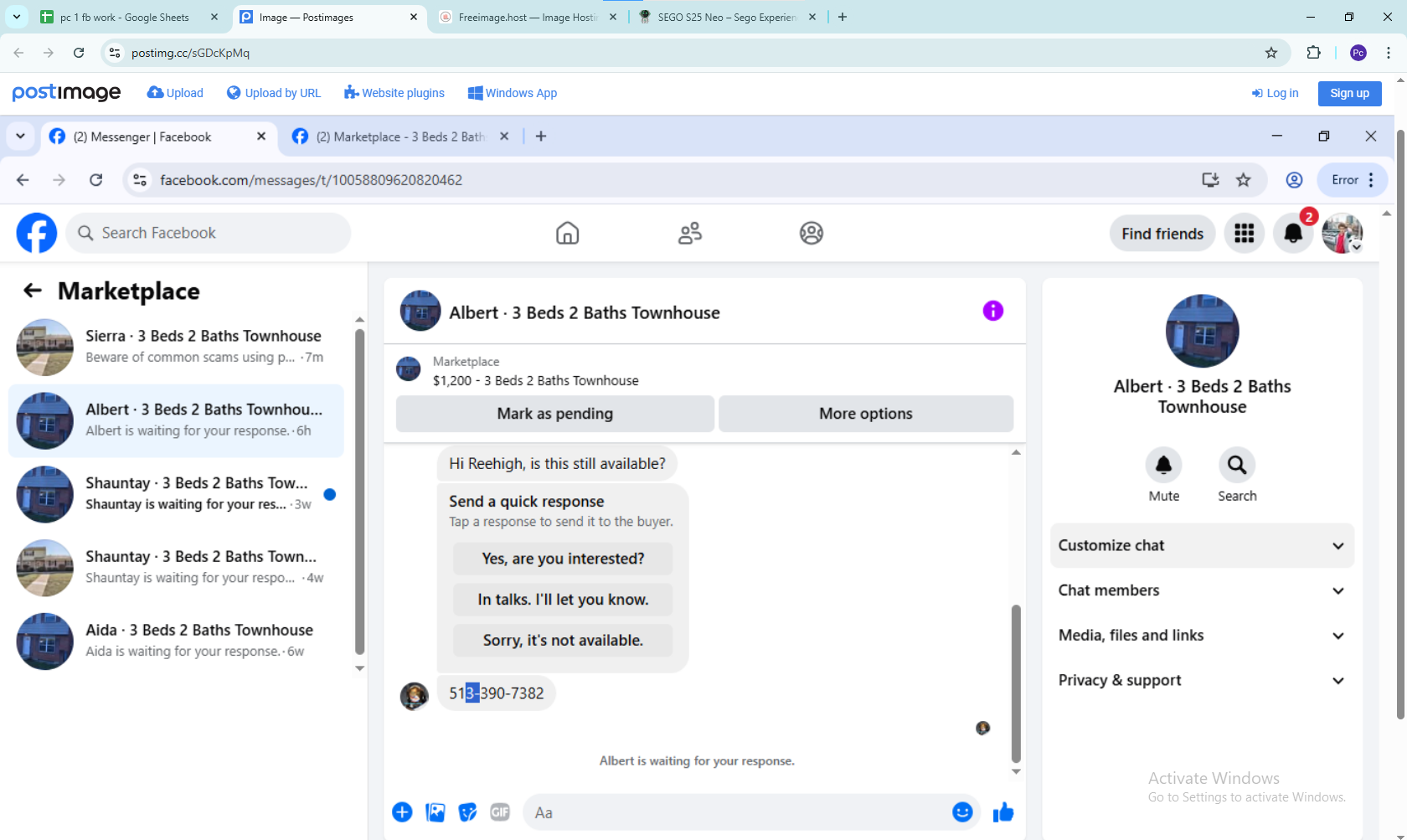Open the Groups icon in Facebook nav
The image size is (1407, 840).
812,233
